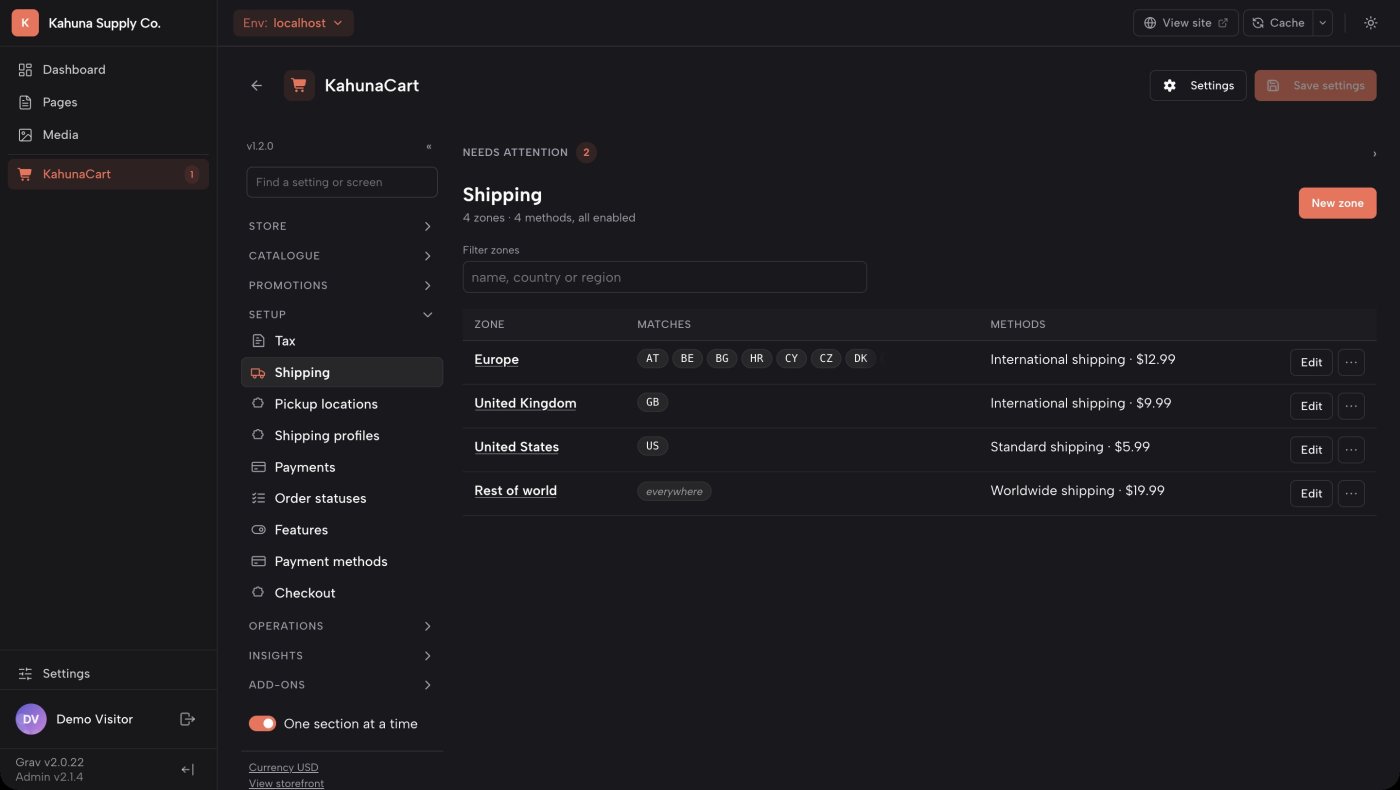
Task: Click the Save settings button
Action: point(1315,86)
